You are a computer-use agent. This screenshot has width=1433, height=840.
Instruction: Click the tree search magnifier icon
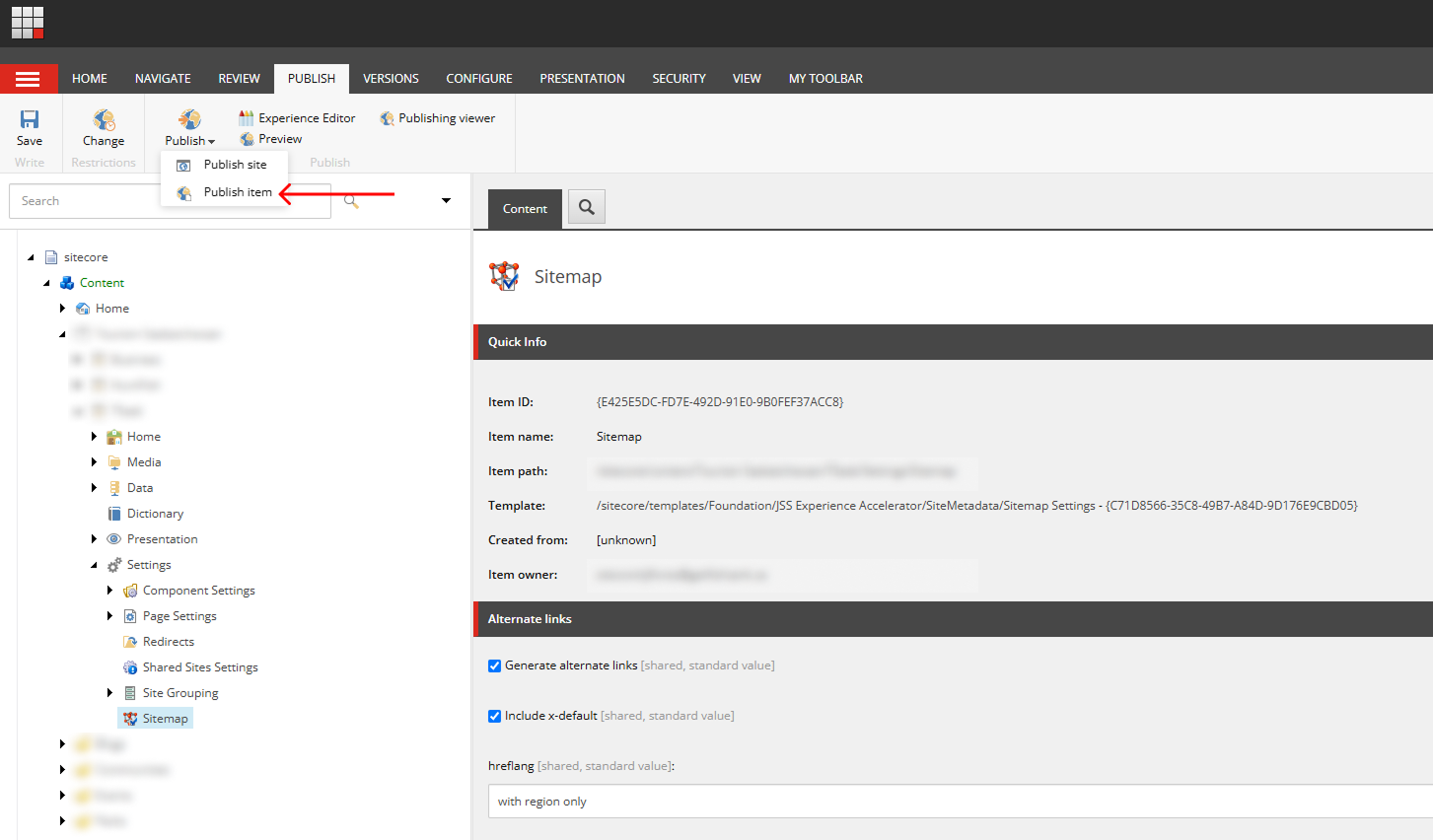(x=351, y=201)
